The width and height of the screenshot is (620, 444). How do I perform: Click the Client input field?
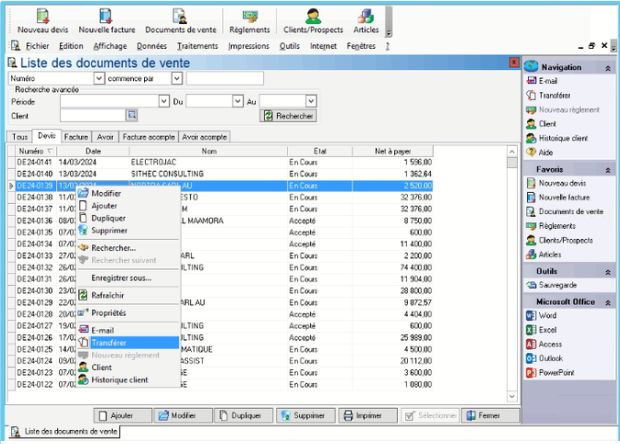tap(93, 115)
